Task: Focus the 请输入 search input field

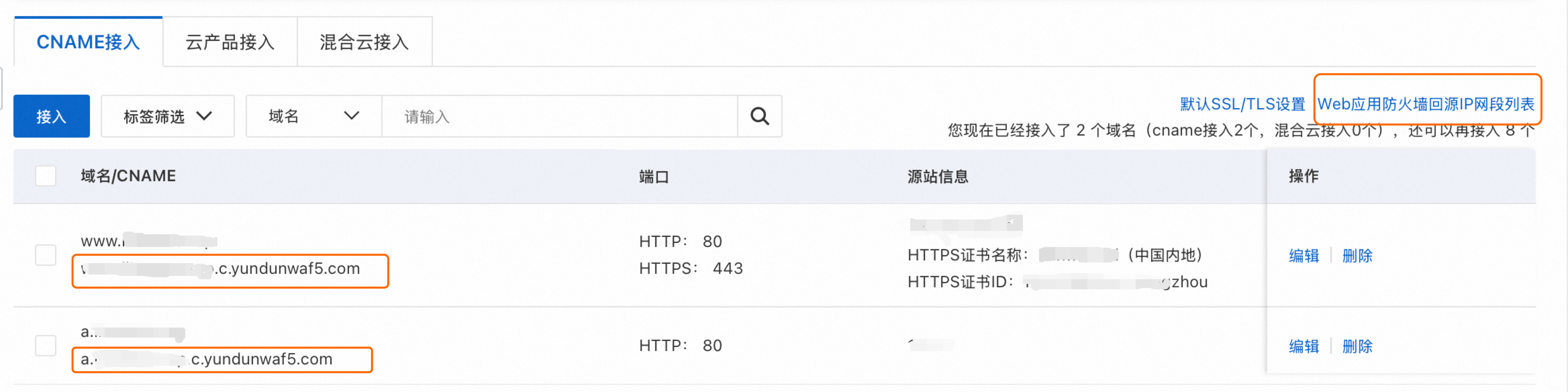Action: click(559, 116)
